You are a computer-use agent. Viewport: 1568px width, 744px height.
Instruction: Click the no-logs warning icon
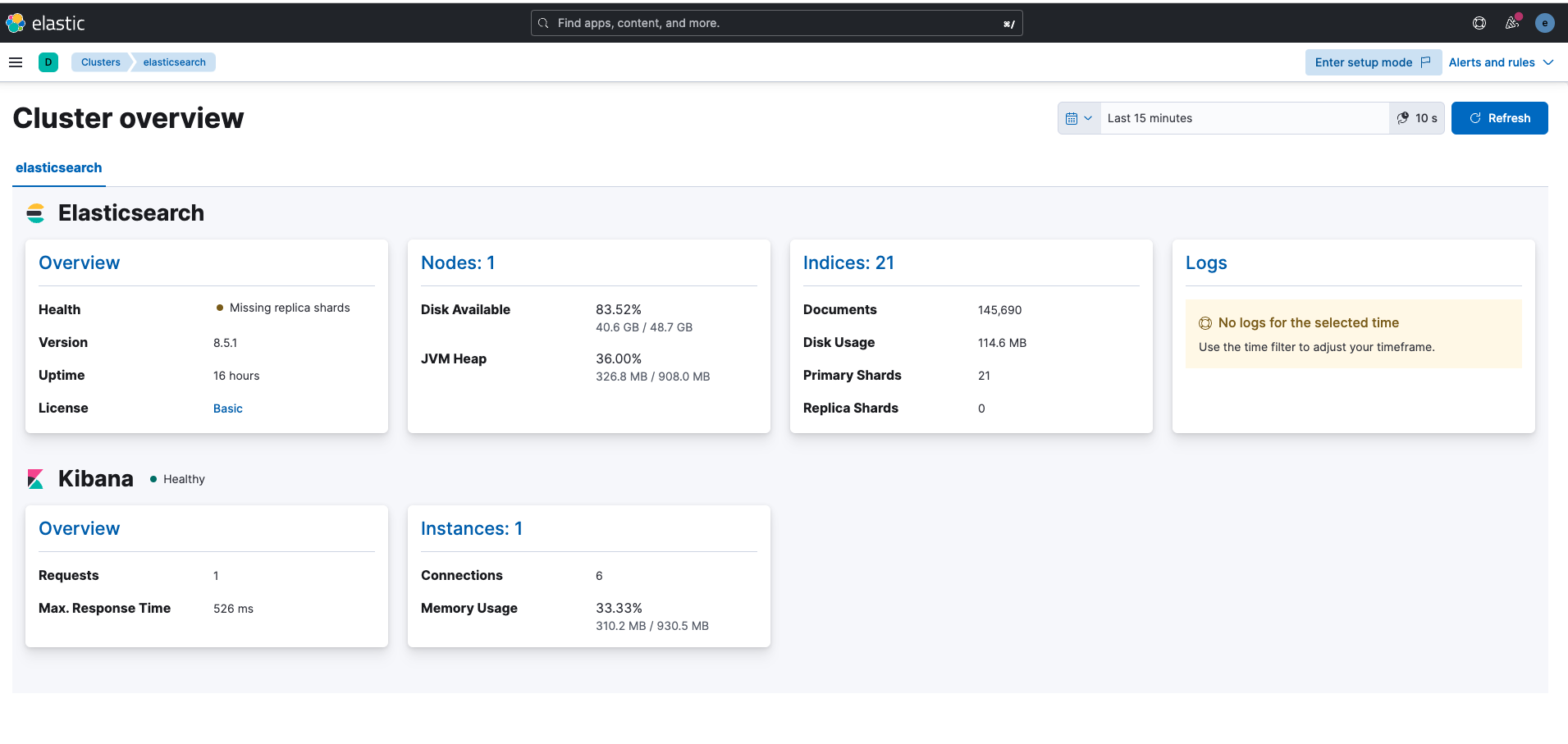point(1205,323)
